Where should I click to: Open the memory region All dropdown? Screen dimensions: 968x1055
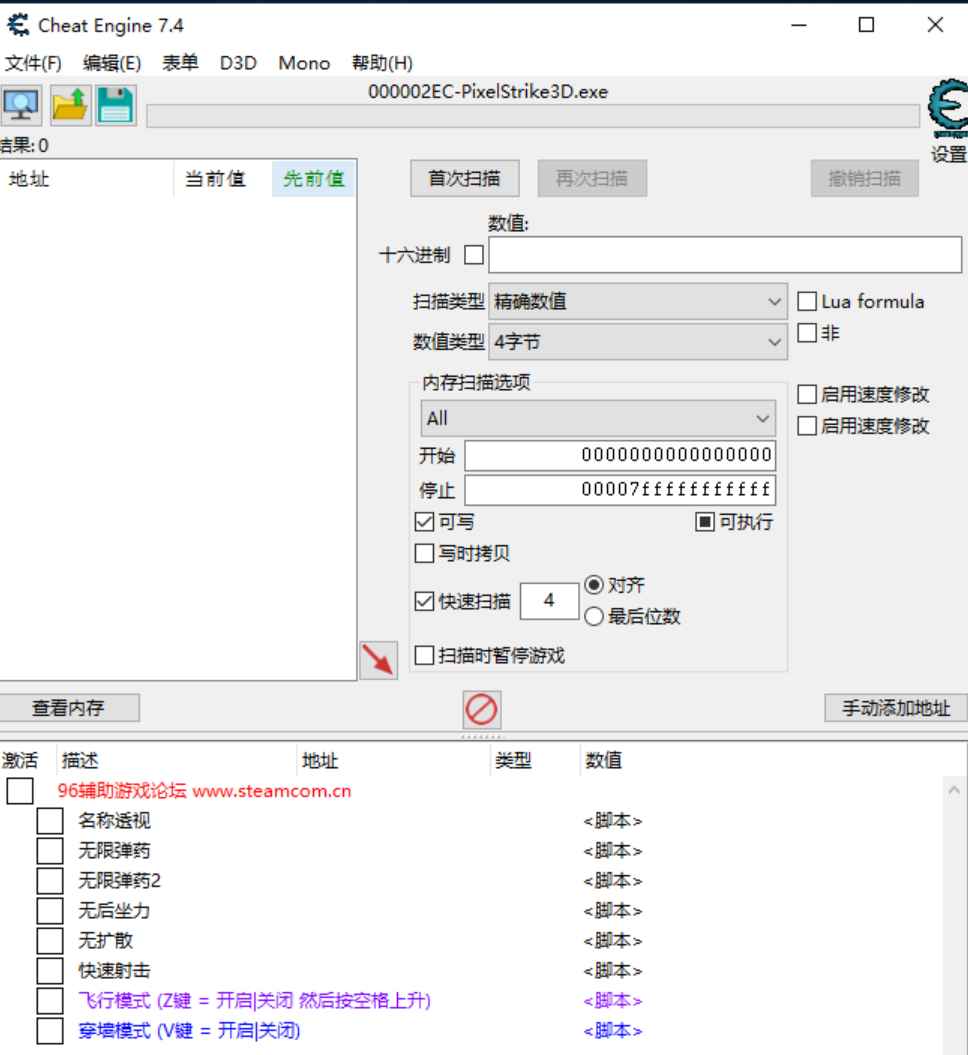pos(598,419)
